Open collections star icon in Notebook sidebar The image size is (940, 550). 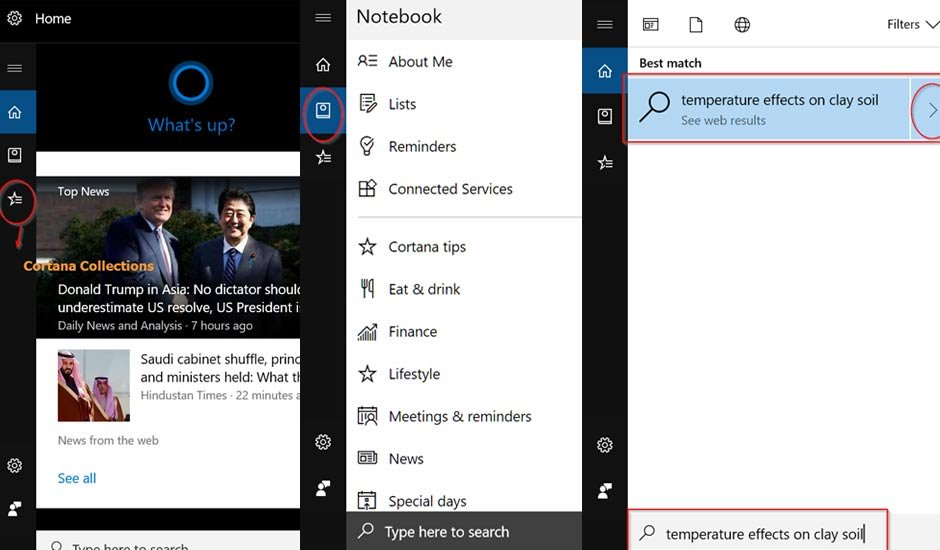coord(324,157)
